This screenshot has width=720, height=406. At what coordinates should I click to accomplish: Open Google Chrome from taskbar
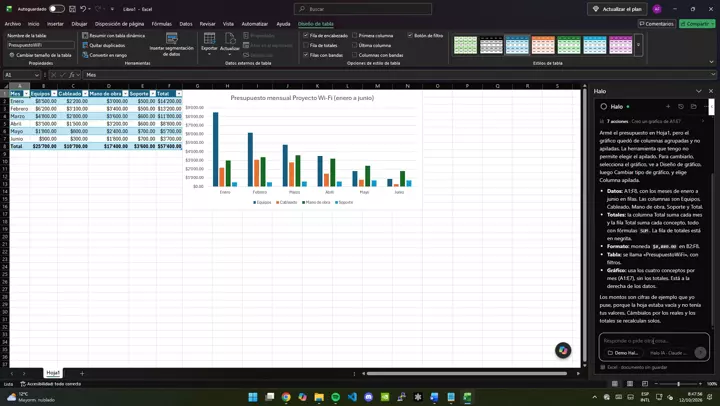point(286,397)
